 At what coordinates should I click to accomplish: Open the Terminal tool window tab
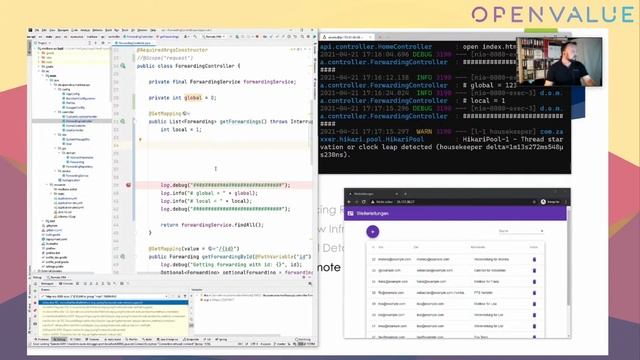click(x=92, y=340)
